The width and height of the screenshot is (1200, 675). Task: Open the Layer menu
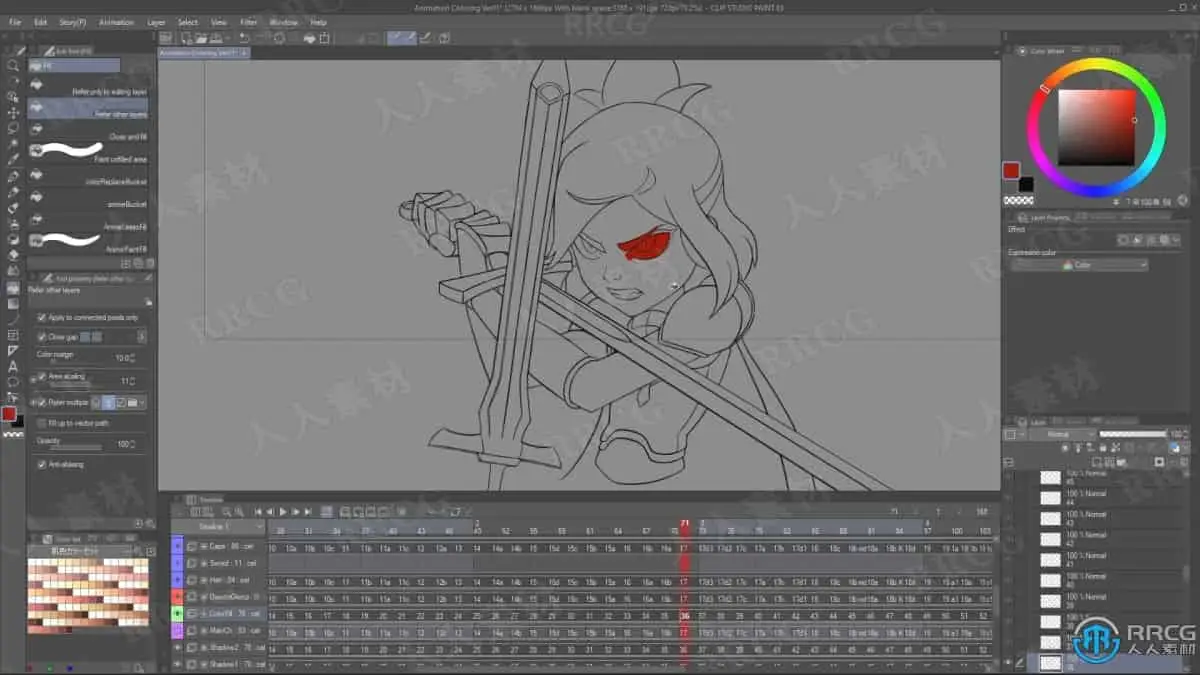[x=156, y=21]
